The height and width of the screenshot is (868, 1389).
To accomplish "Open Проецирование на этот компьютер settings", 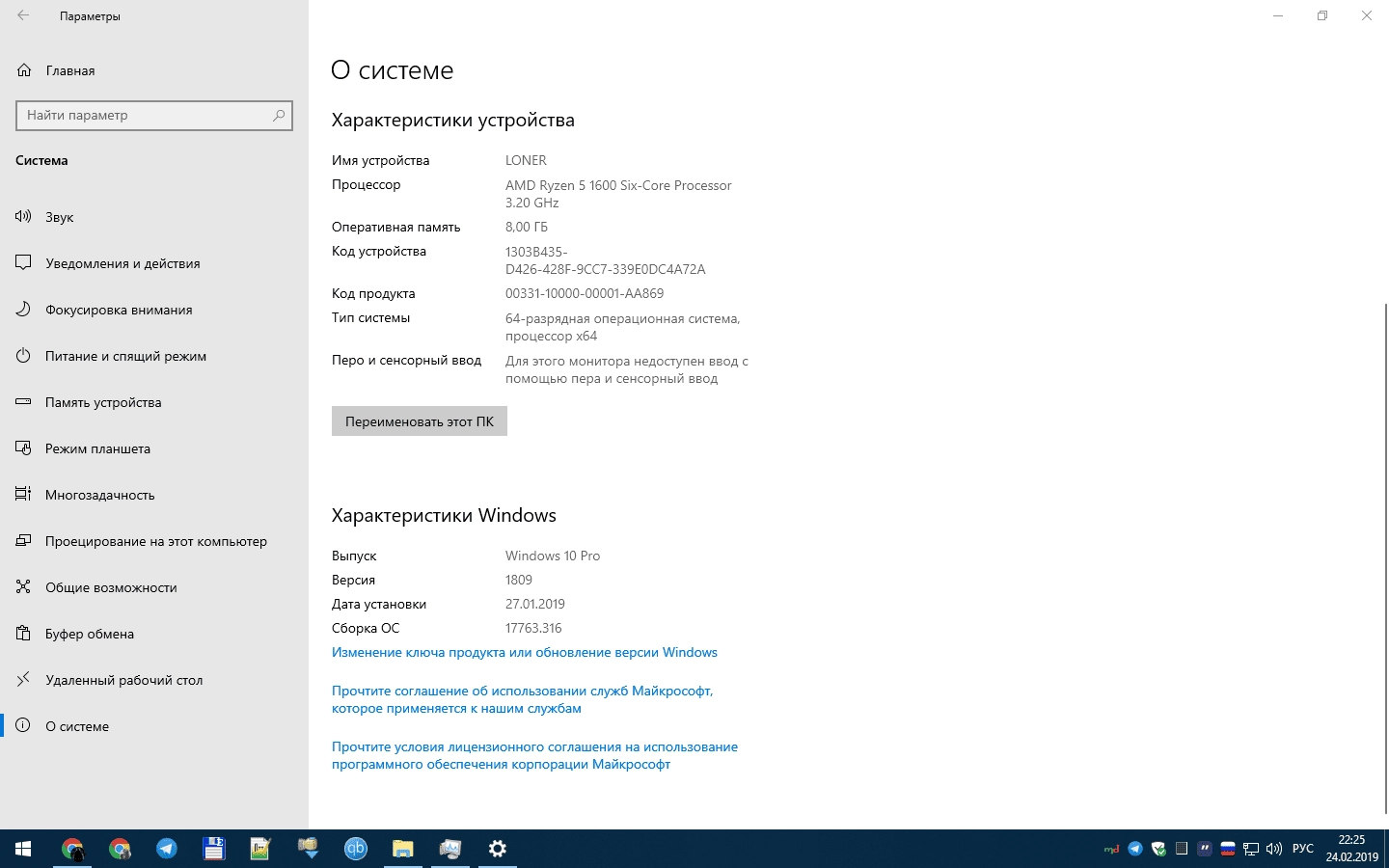I will [x=154, y=541].
